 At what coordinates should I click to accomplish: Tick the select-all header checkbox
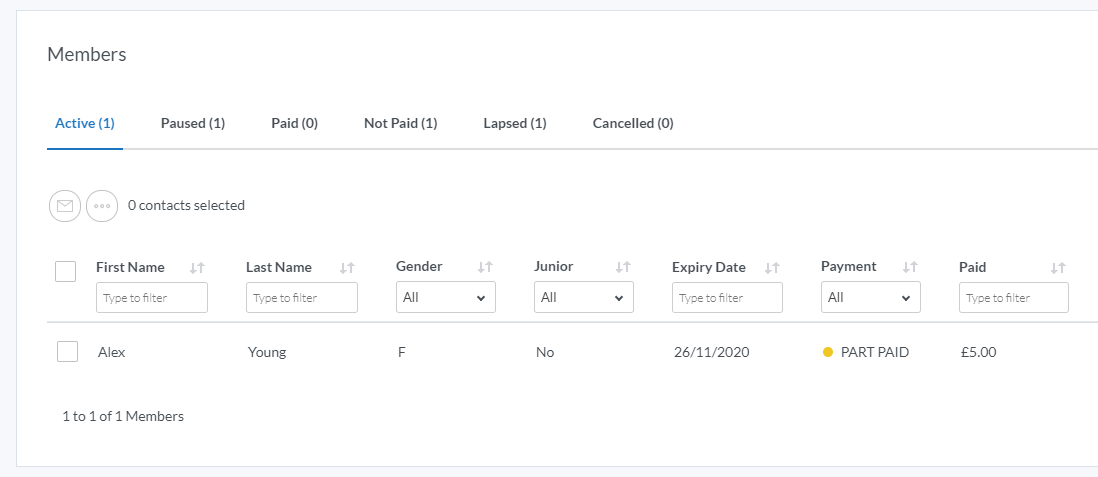point(66,271)
